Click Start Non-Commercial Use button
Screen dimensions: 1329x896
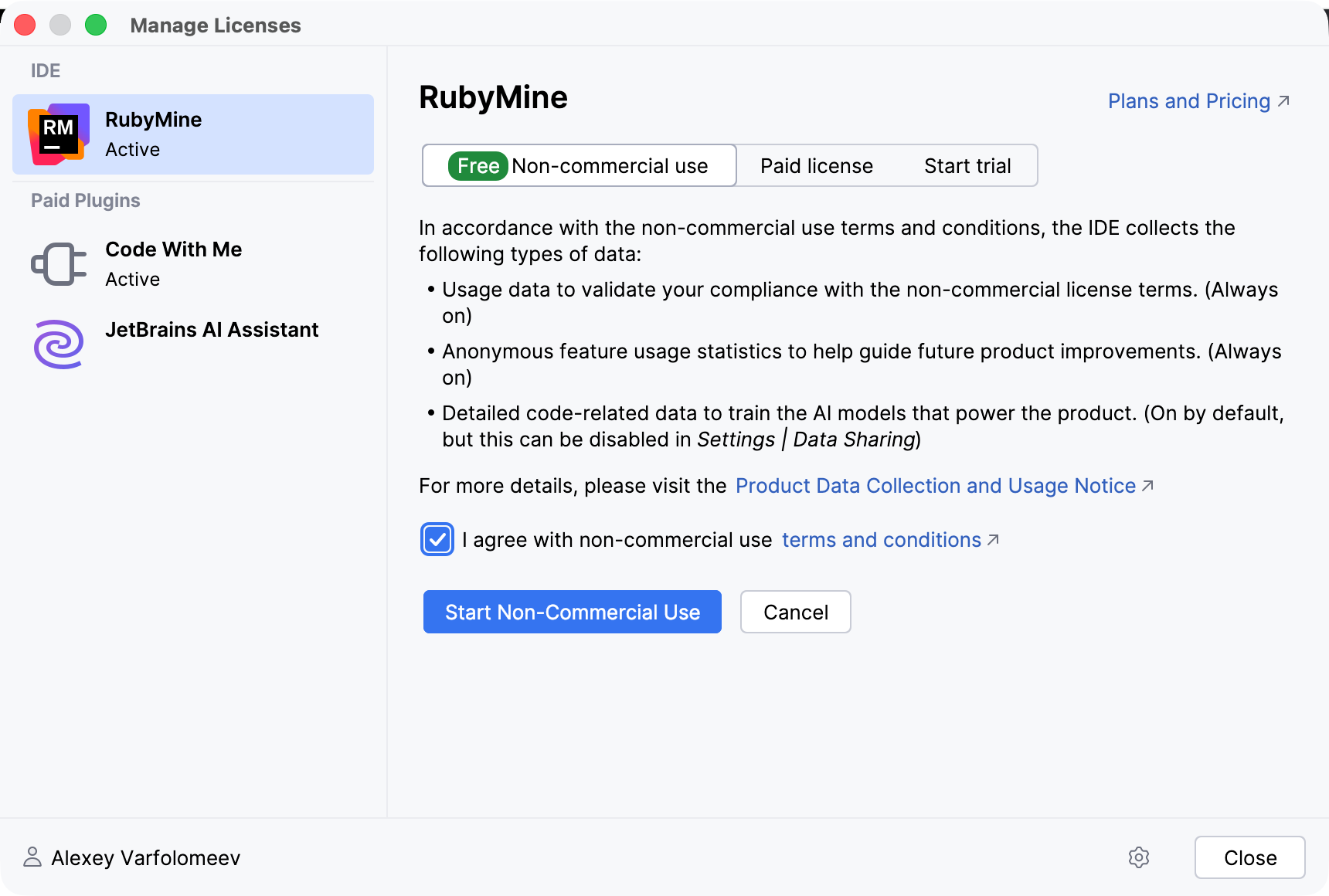(573, 612)
